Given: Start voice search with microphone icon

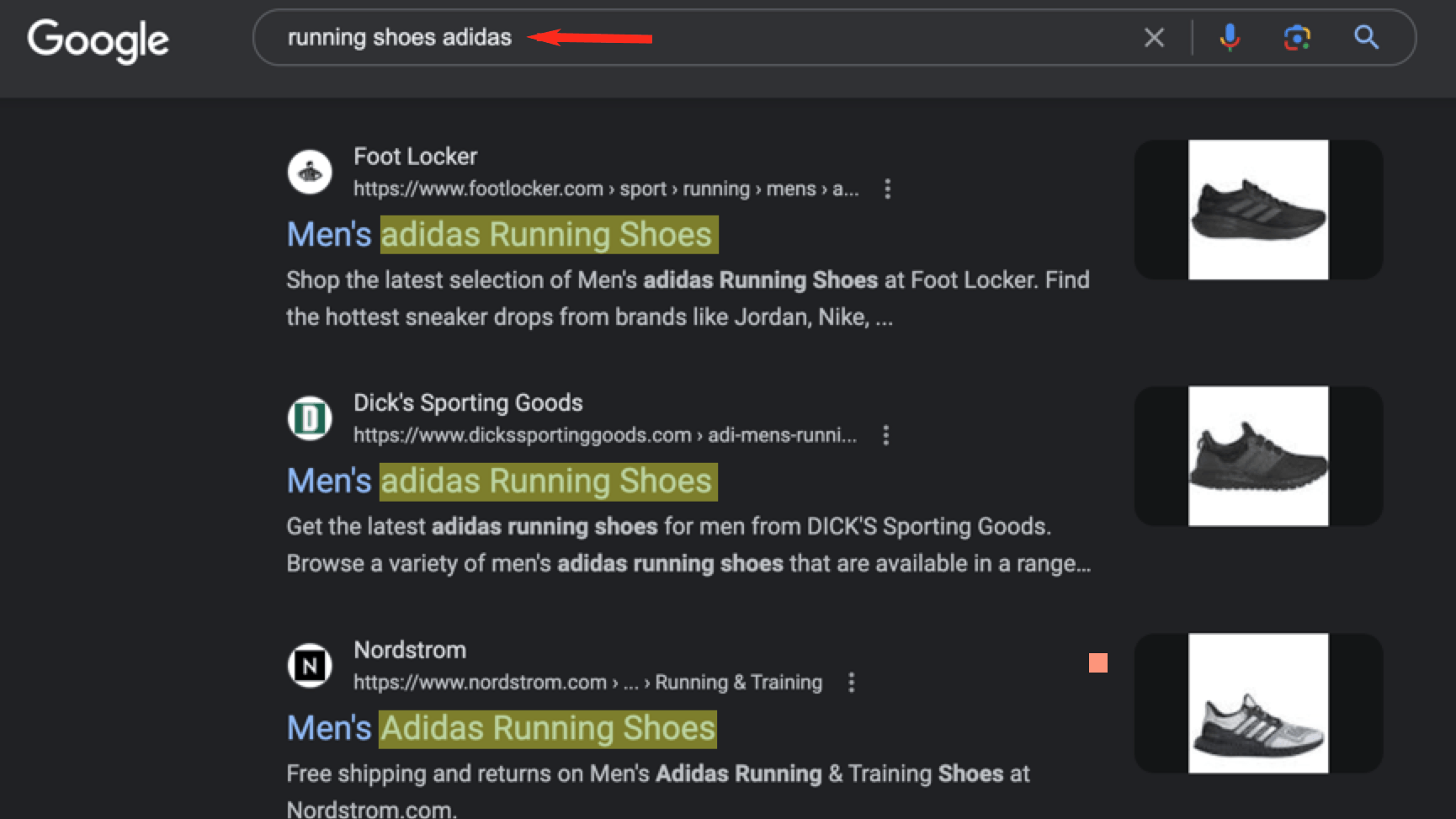Looking at the screenshot, I should pyautogui.click(x=1229, y=37).
